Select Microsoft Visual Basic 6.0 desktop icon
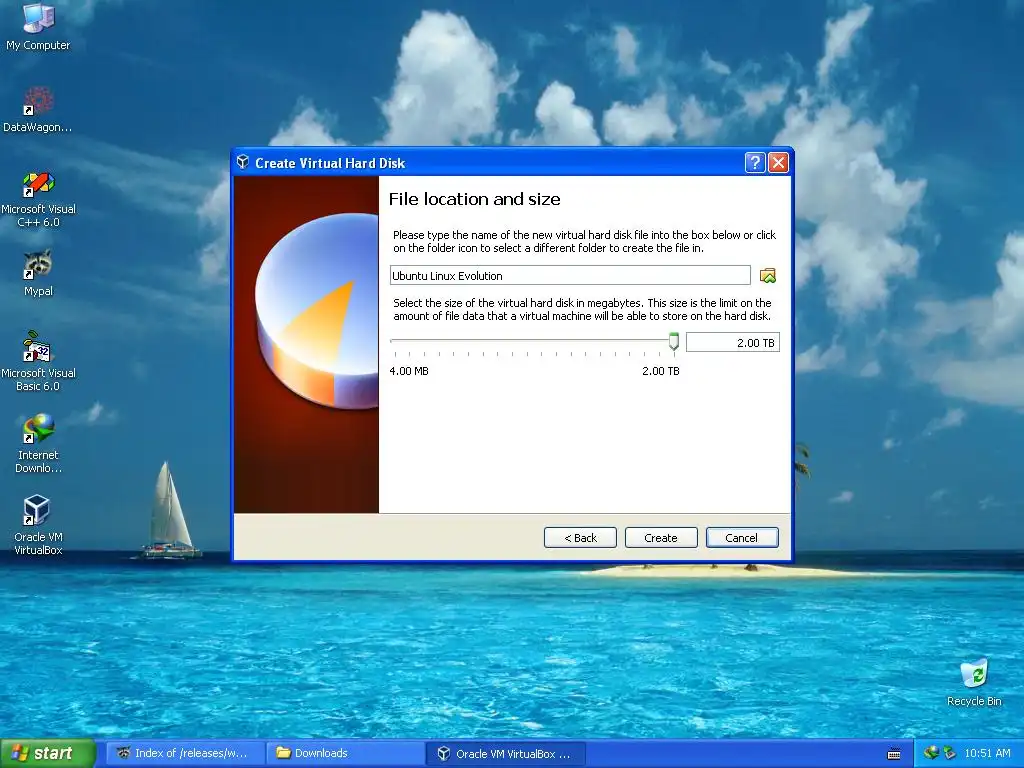The height and width of the screenshot is (768, 1024). point(38,361)
